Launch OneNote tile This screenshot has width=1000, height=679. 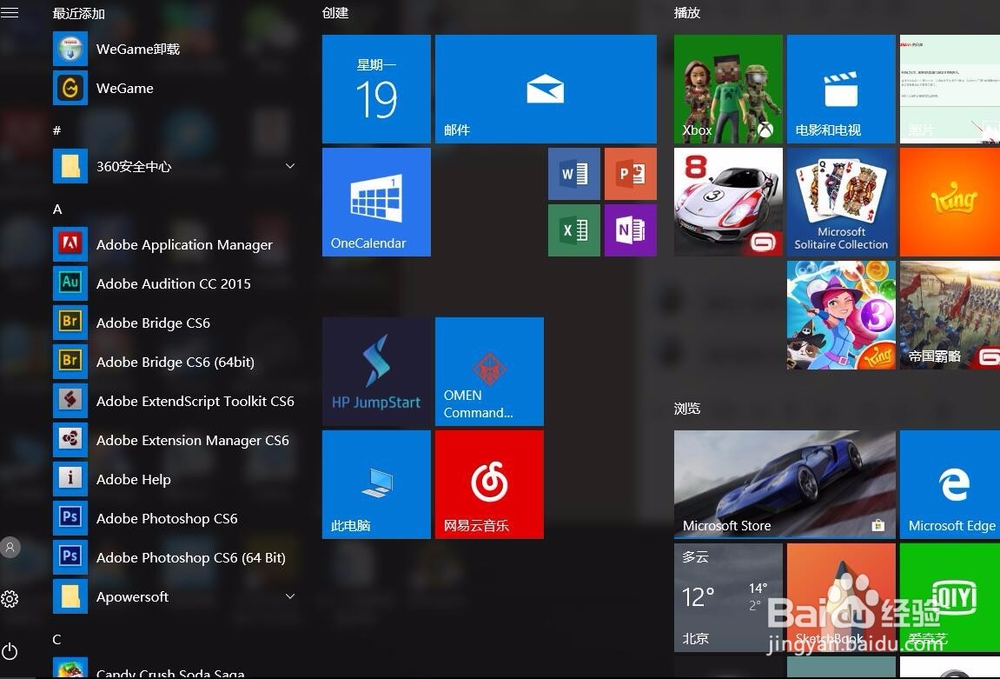(x=630, y=230)
